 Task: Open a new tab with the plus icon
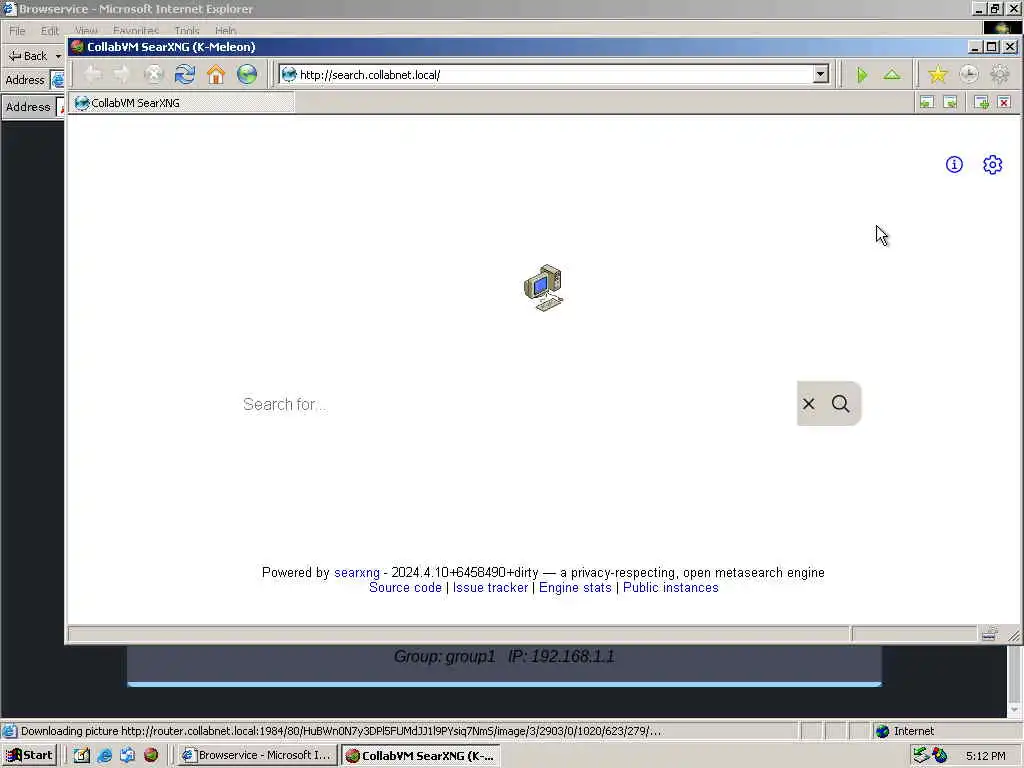(x=982, y=103)
